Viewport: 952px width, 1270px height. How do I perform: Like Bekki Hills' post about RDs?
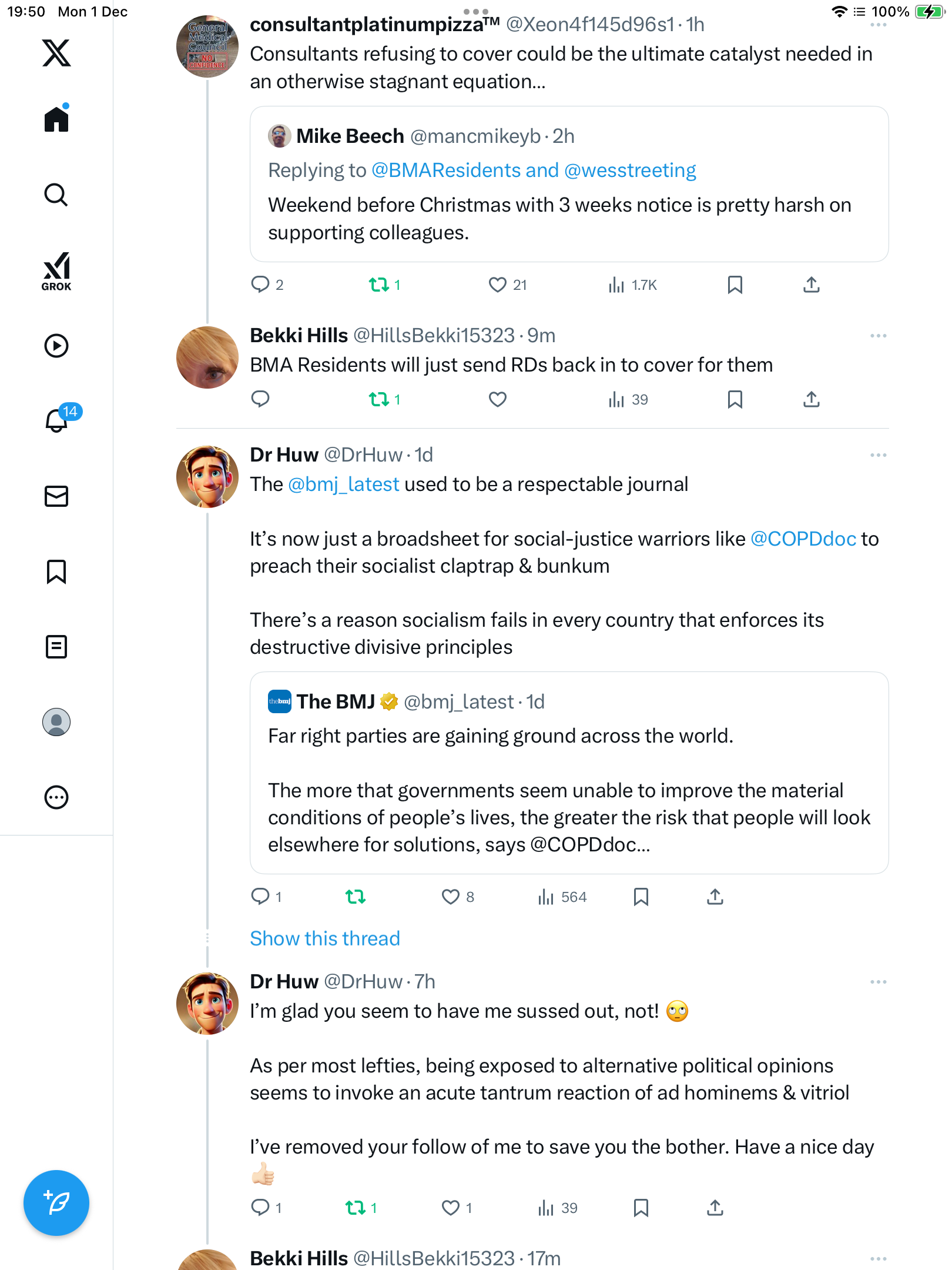pyautogui.click(x=497, y=400)
